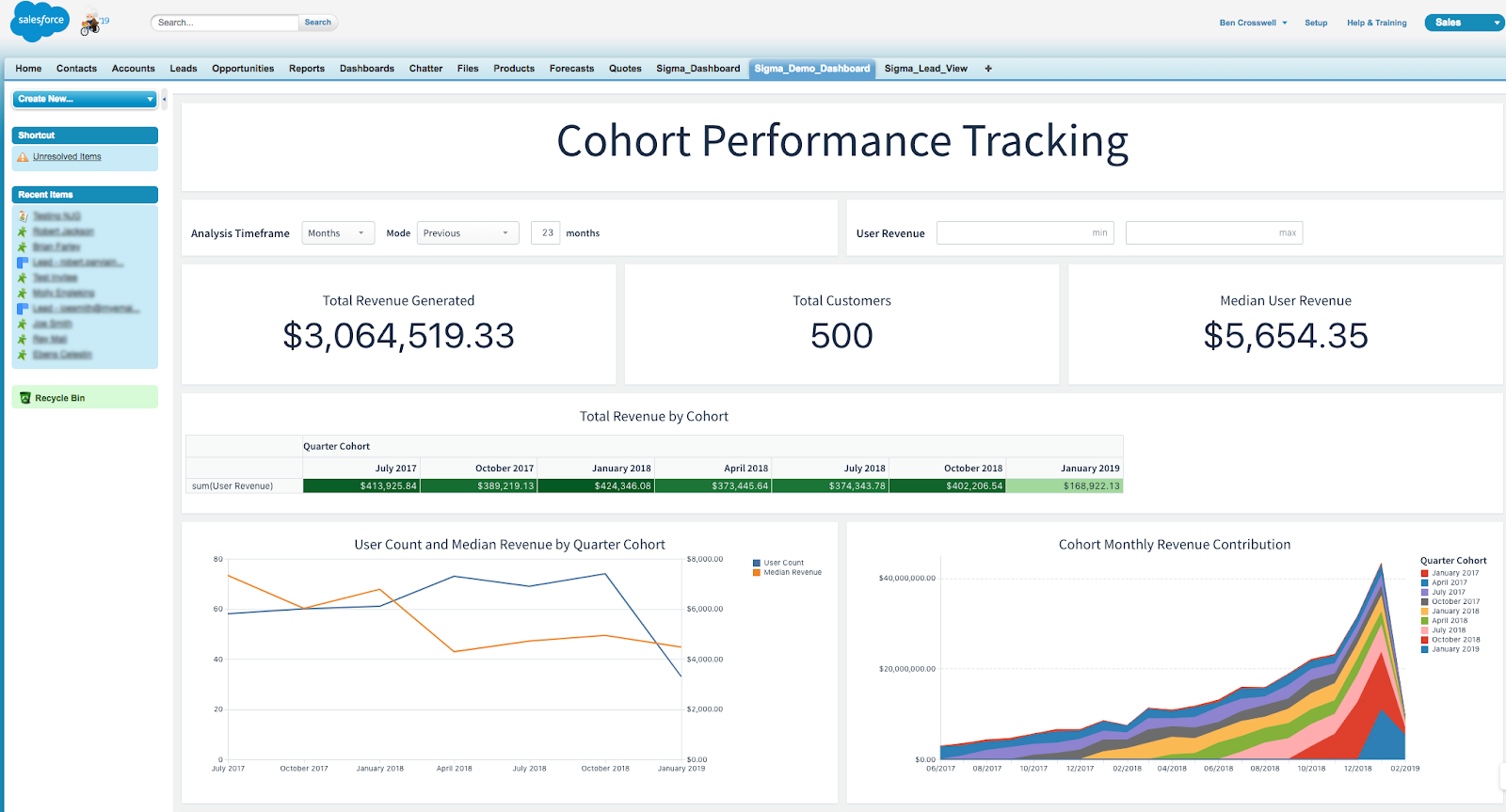1506x812 pixels.
Task: Select the $168,922.13 revenue cell
Action: pyautogui.click(x=1065, y=486)
